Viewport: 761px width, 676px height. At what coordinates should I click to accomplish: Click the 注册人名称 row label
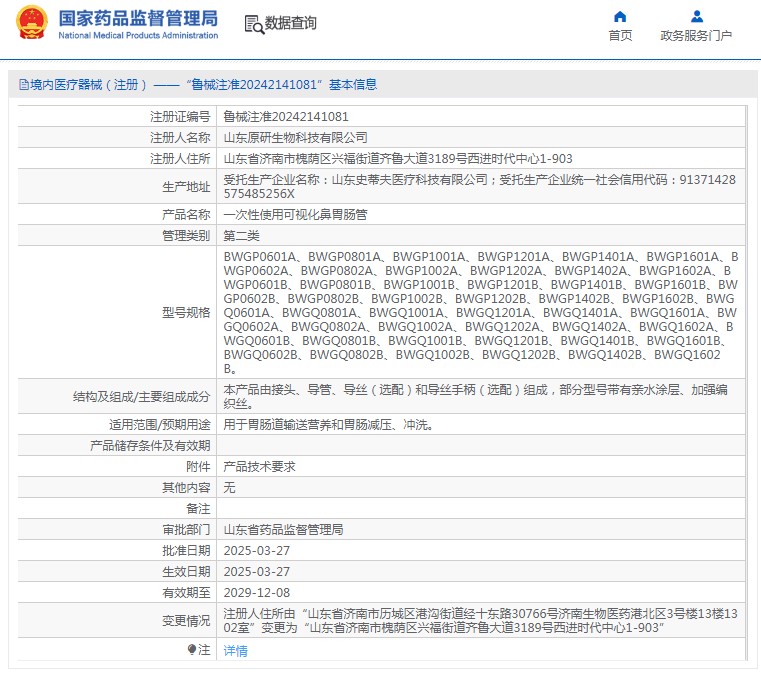click(180, 138)
